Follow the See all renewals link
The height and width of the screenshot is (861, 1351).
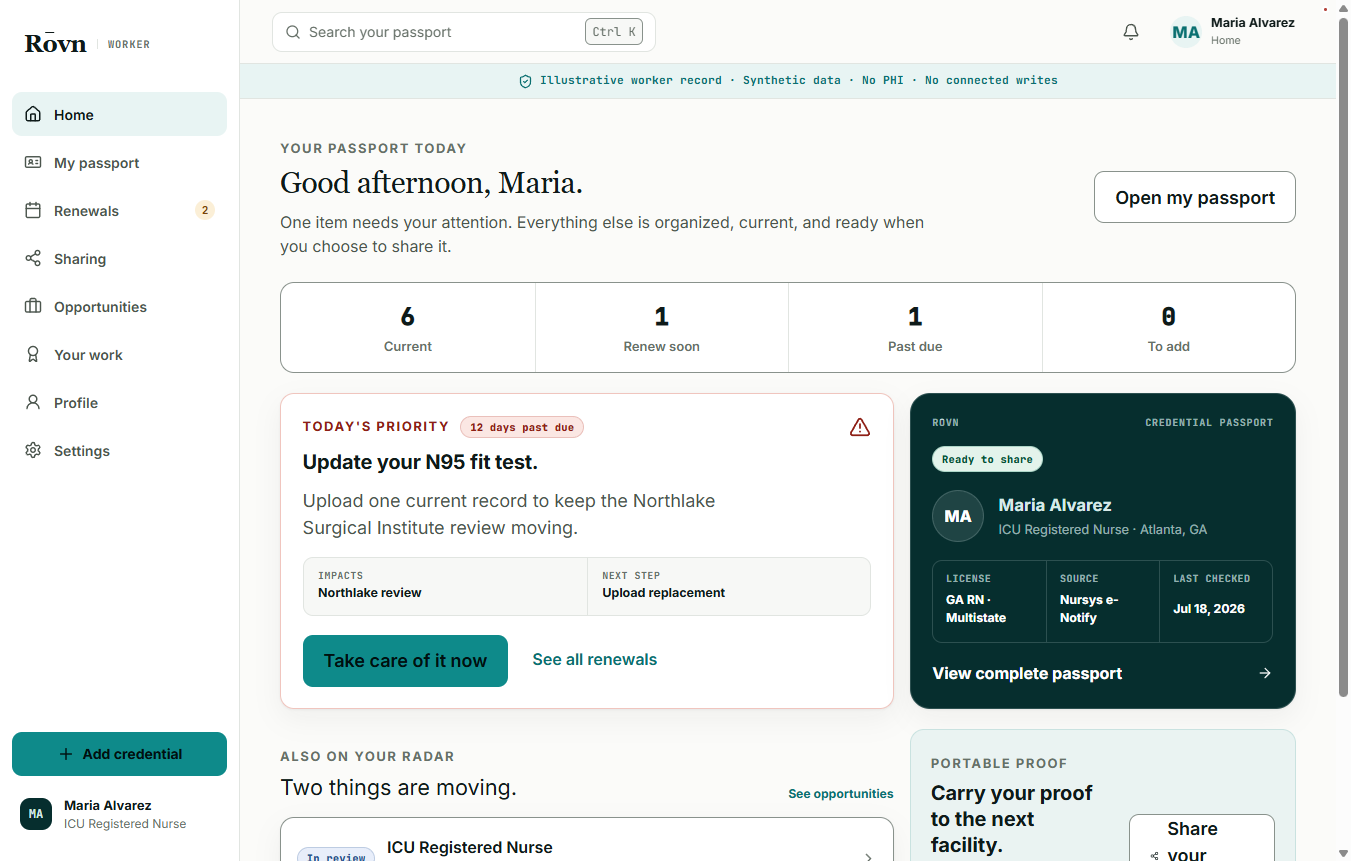tap(595, 660)
